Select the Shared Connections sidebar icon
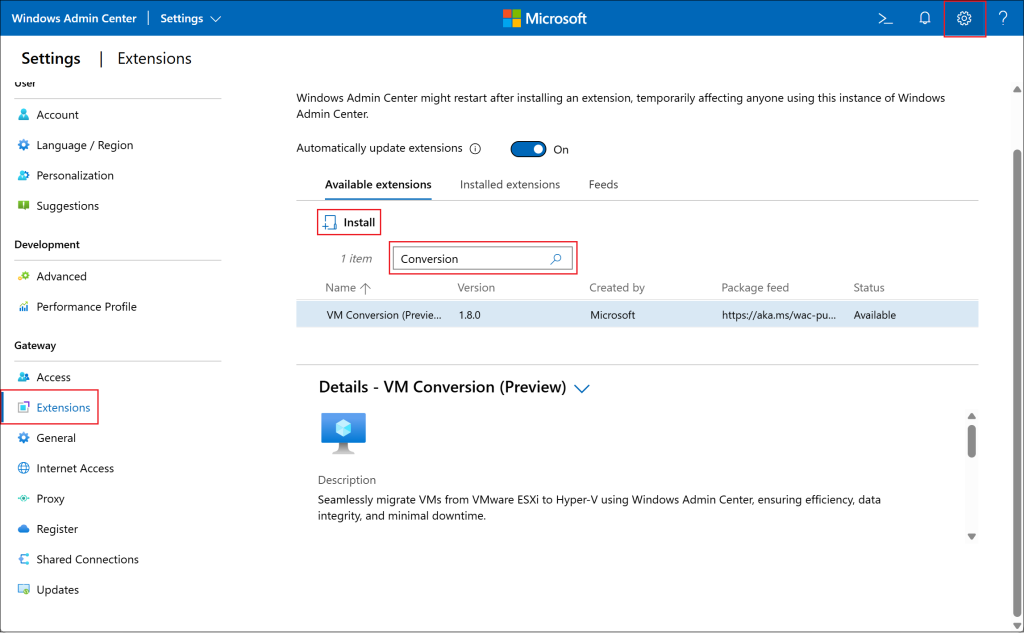The height and width of the screenshot is (633, 1024). click(24, 559)
